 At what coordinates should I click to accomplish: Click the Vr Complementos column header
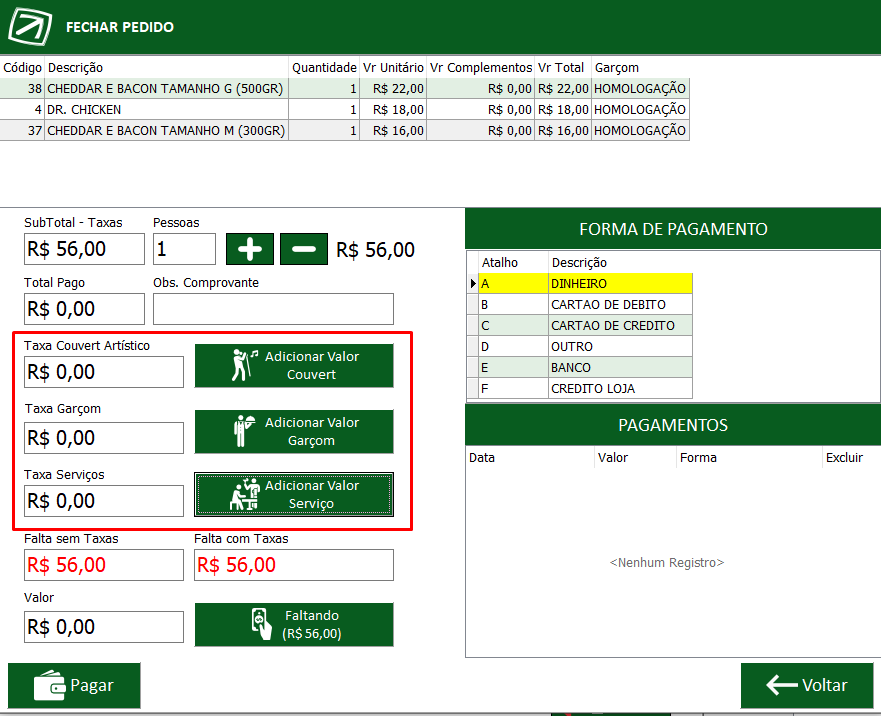pos(481,67)
